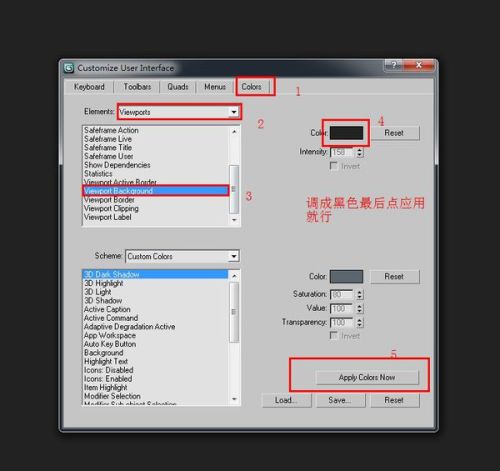Click Value spinner up arrow
This screenshot has height=471, width=500.
(359, 306)
